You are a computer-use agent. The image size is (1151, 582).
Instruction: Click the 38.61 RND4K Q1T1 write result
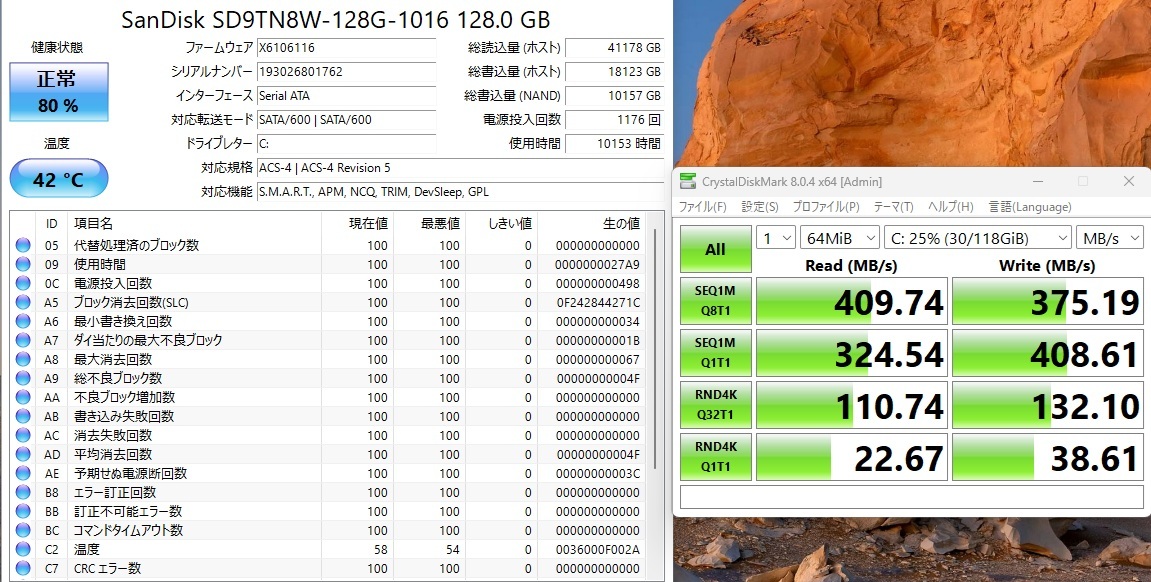1048,457
